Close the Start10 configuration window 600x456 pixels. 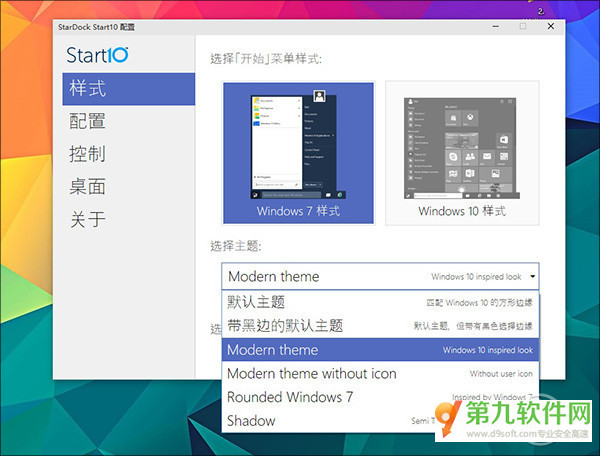click(x=551, y=26)
